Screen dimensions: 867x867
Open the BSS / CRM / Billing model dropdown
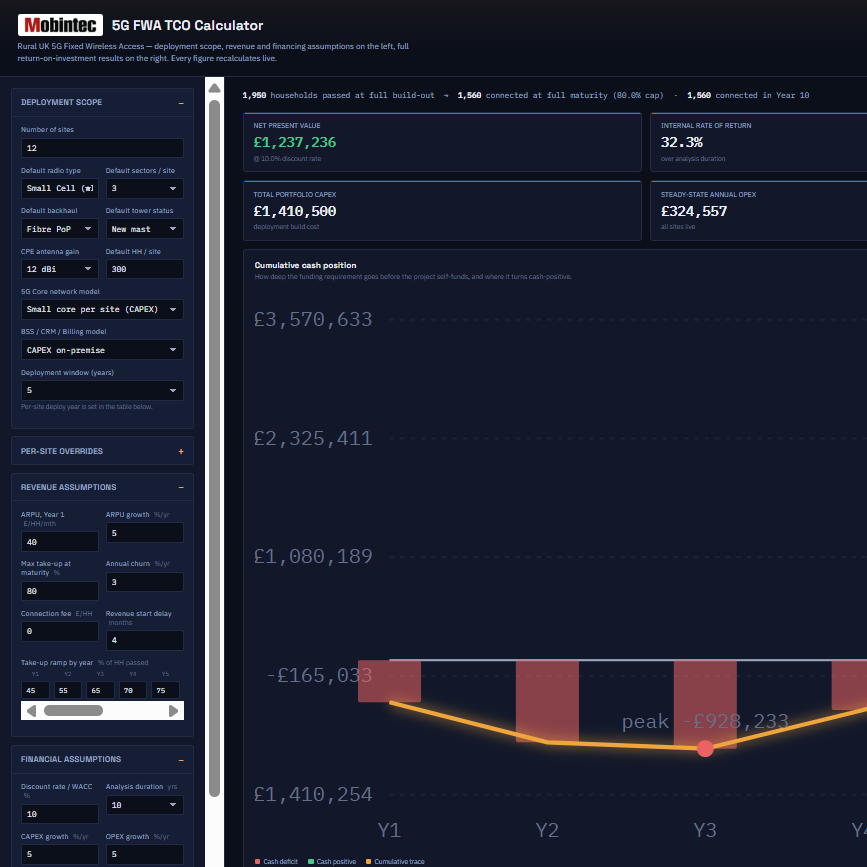point(102,350)
